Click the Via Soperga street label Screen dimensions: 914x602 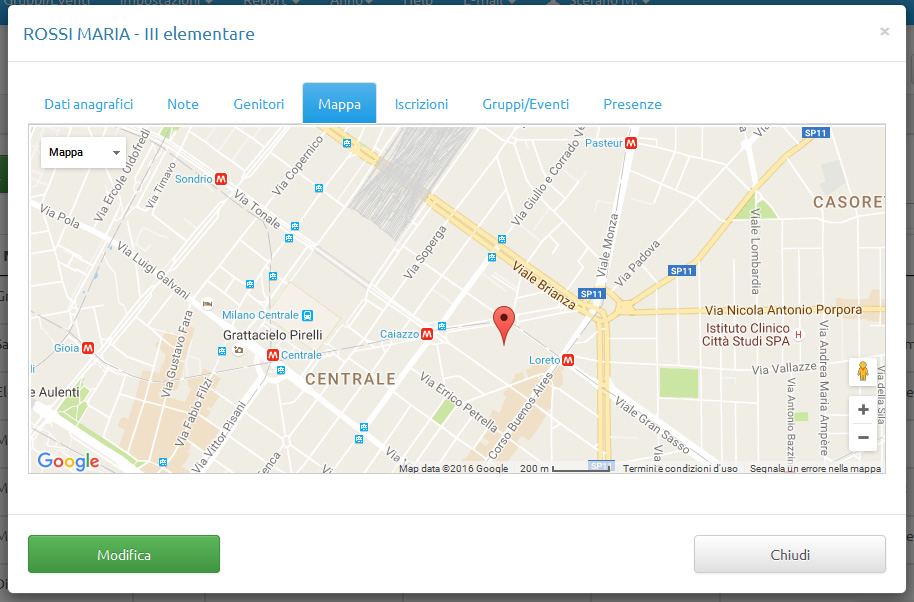pos(426,252)
